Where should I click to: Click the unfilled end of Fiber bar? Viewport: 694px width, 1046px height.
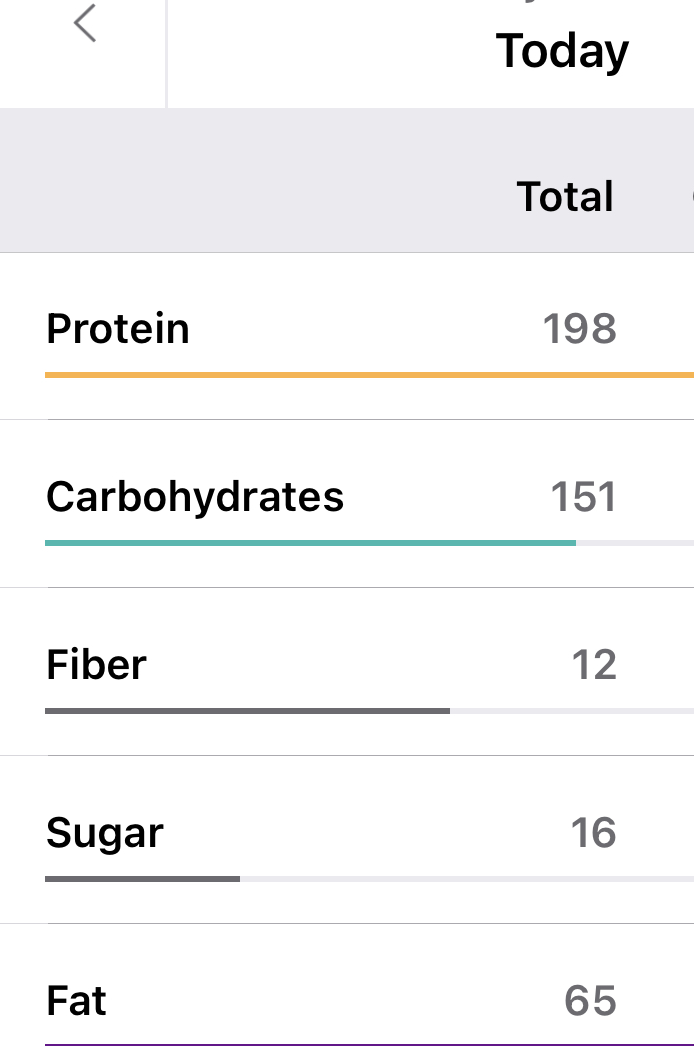pyautogui.click(x=570, y=711)
